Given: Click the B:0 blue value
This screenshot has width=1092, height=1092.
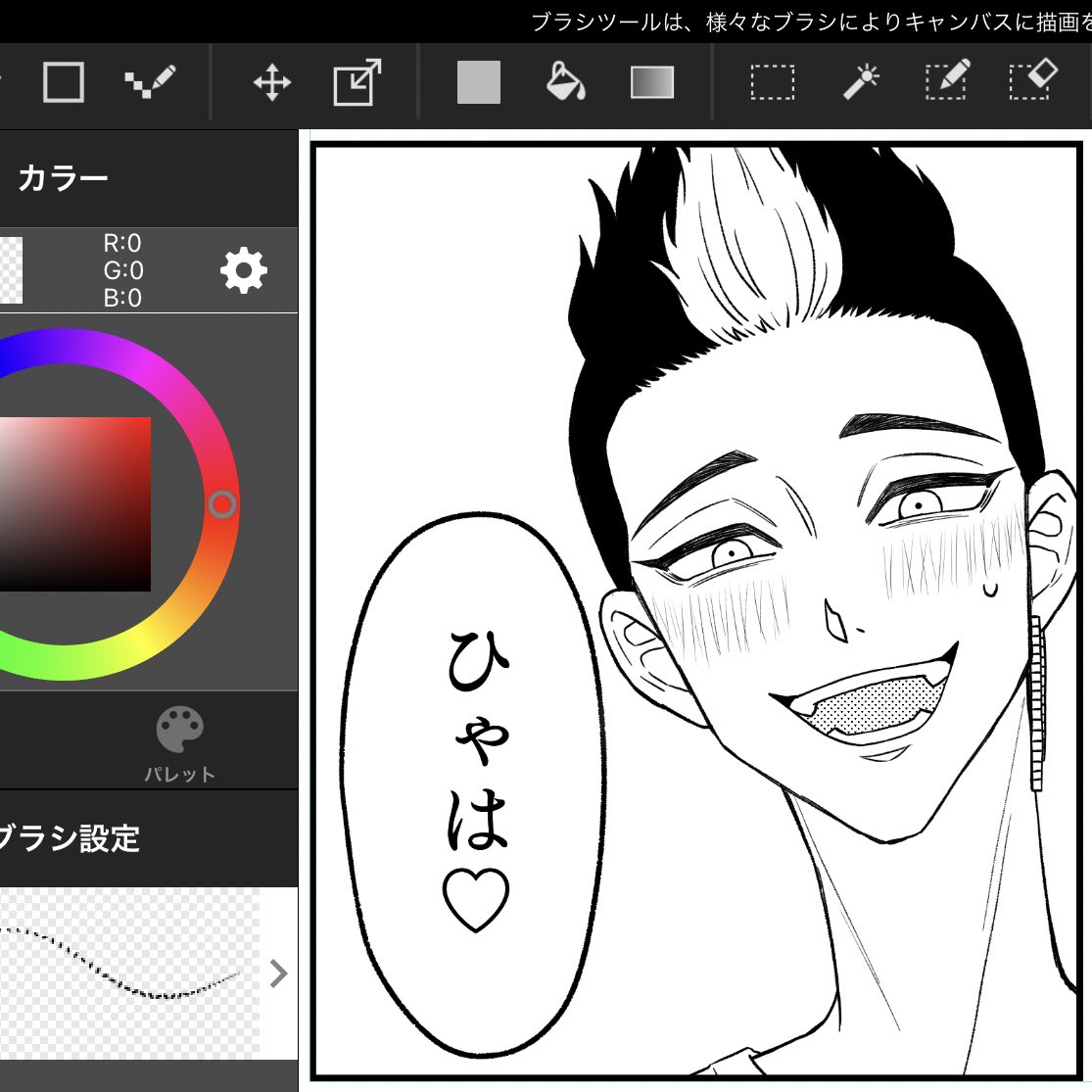Looking at the screenshot, I should (122, 298).
